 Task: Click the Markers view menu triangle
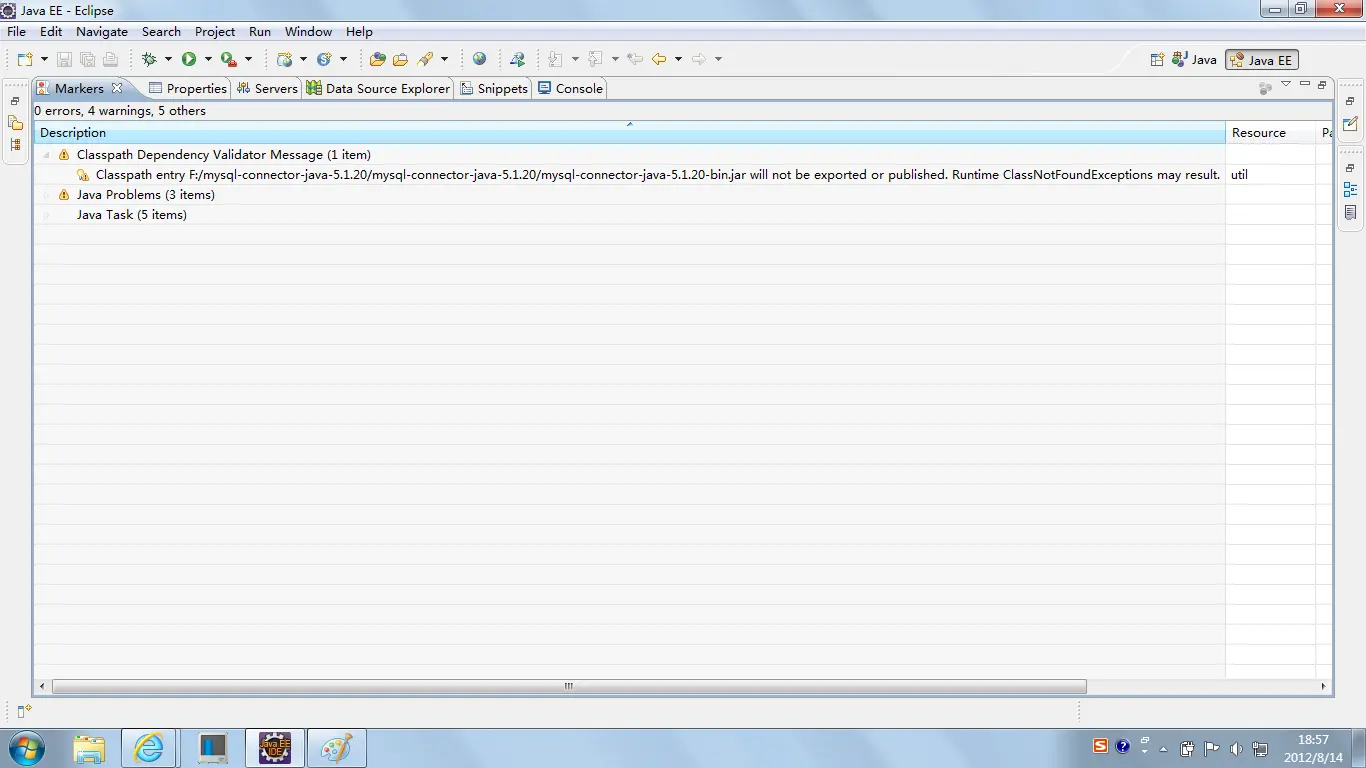[1286, 84]
